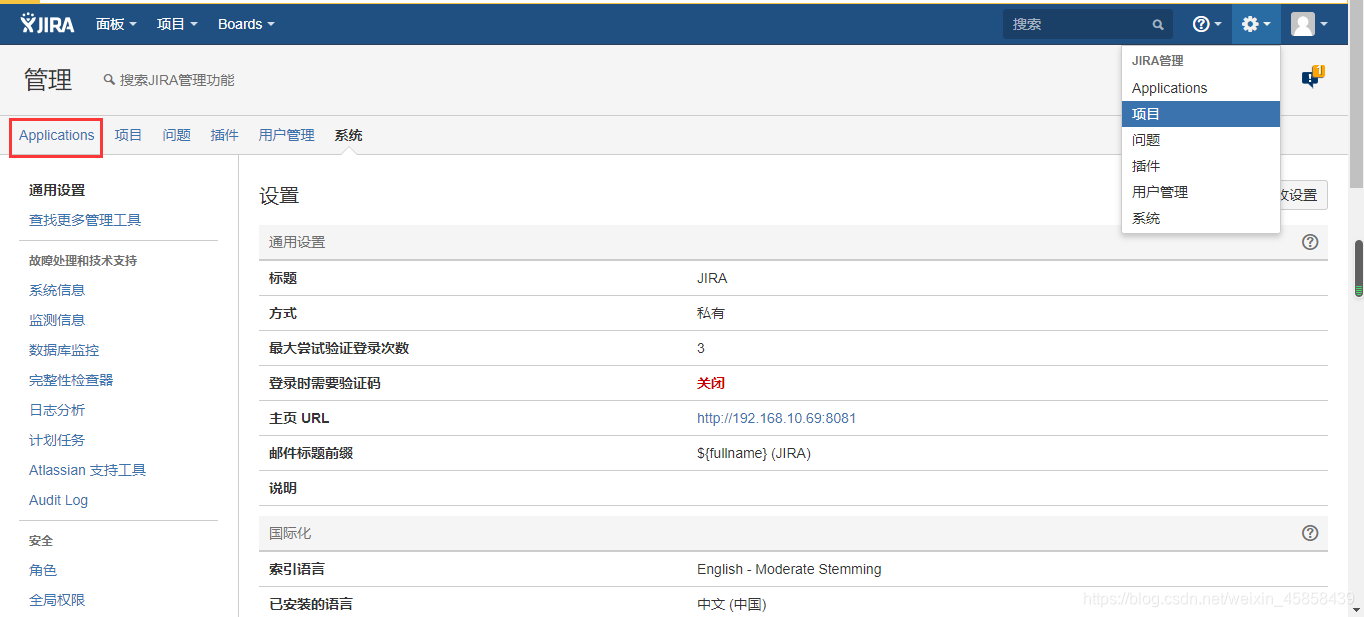Choose 问题 in the gear dropdown menu

click(x=1201, y=140)
